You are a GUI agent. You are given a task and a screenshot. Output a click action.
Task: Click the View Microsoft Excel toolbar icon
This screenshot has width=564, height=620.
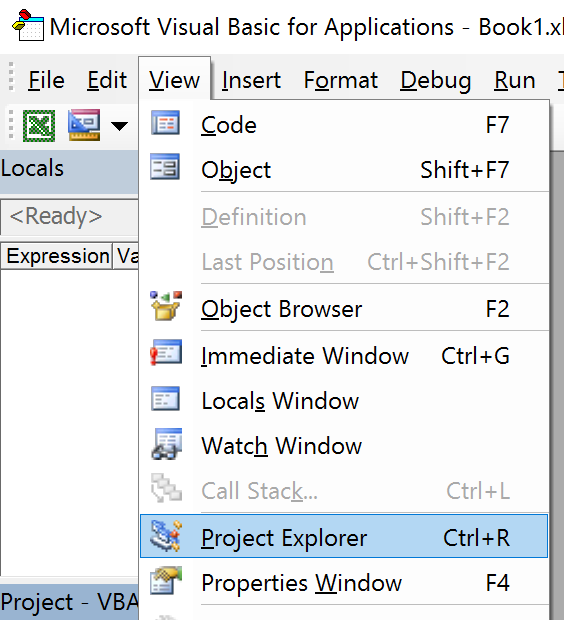point(39,126)
